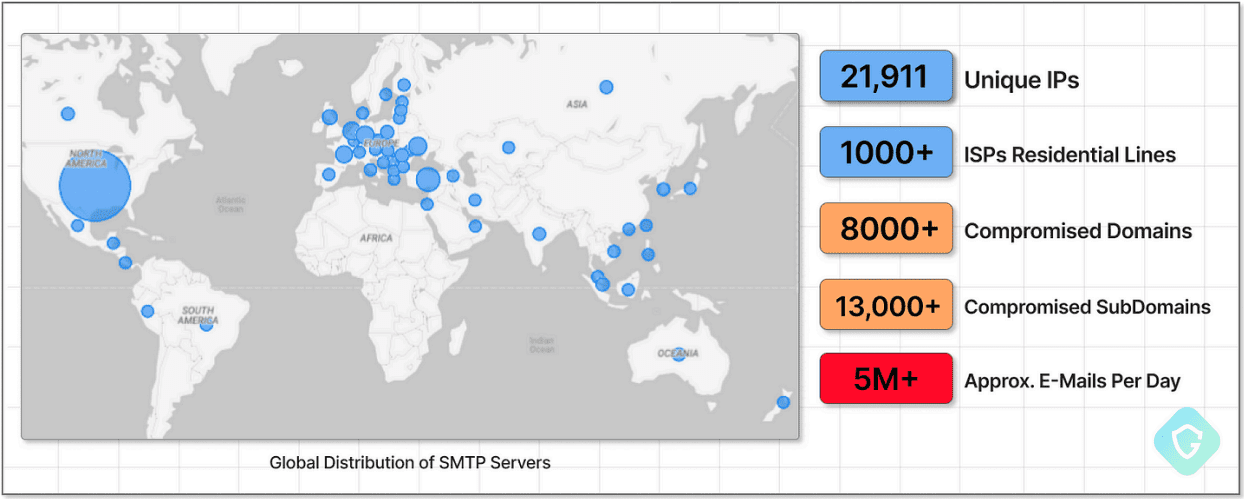The image size is (1244, 499).
Task: Click the orange 8000+ stat box
Action: tap(885, 230)
